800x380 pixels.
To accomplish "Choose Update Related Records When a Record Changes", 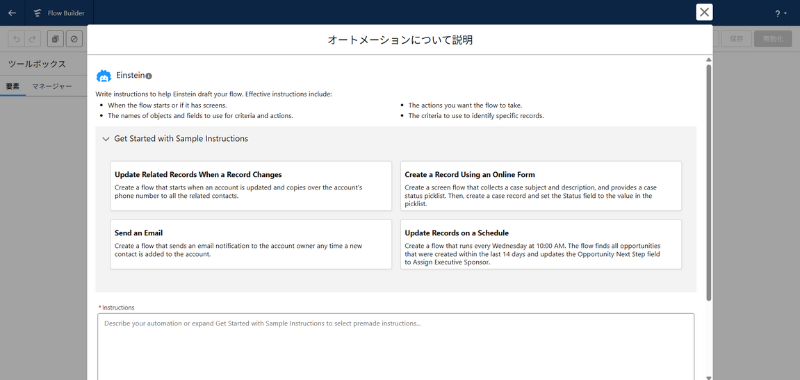I will pos(251,186).
